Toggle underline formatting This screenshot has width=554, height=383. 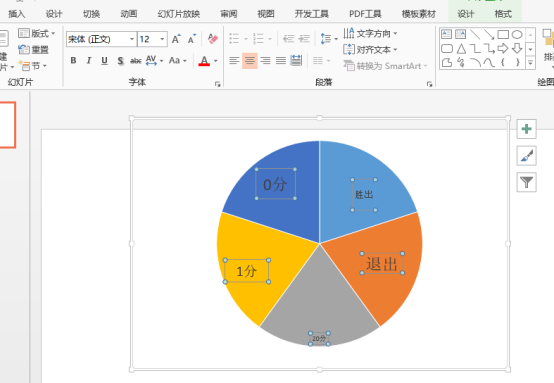[104, 61]
